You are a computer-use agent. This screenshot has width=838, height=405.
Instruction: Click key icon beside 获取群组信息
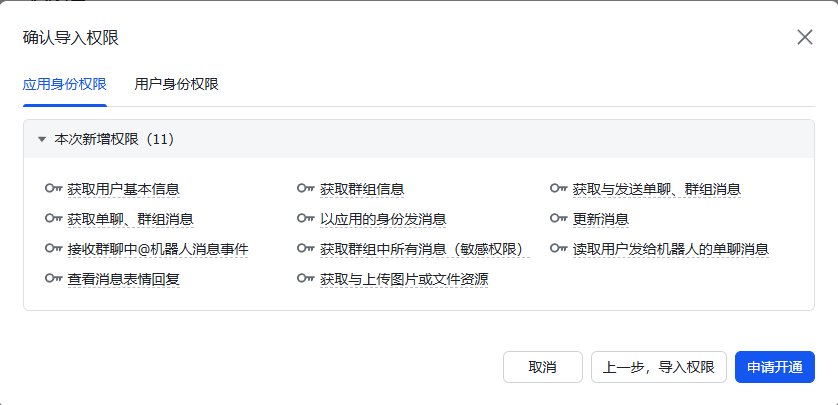pos(306,188)
